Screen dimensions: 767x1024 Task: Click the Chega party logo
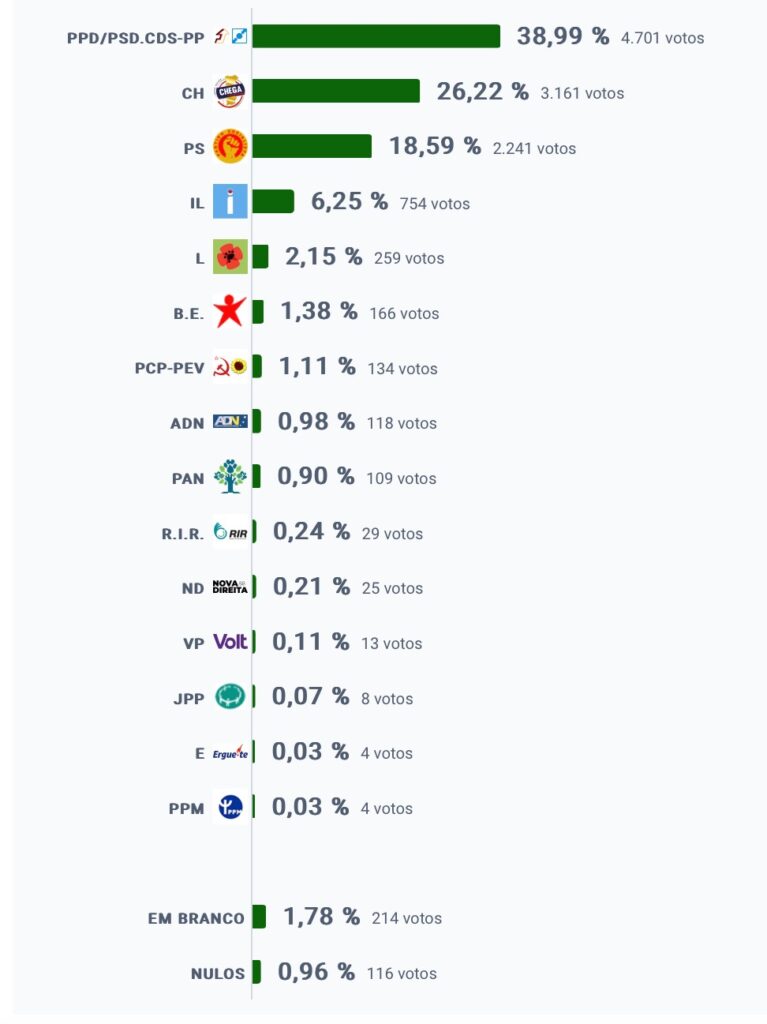click(230, 92)
